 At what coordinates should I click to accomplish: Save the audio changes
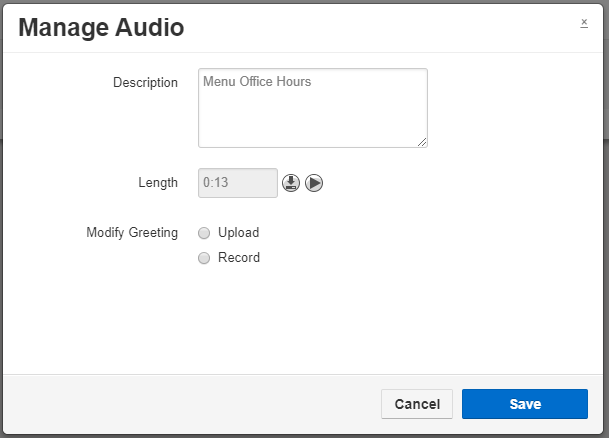click(524, 404)
